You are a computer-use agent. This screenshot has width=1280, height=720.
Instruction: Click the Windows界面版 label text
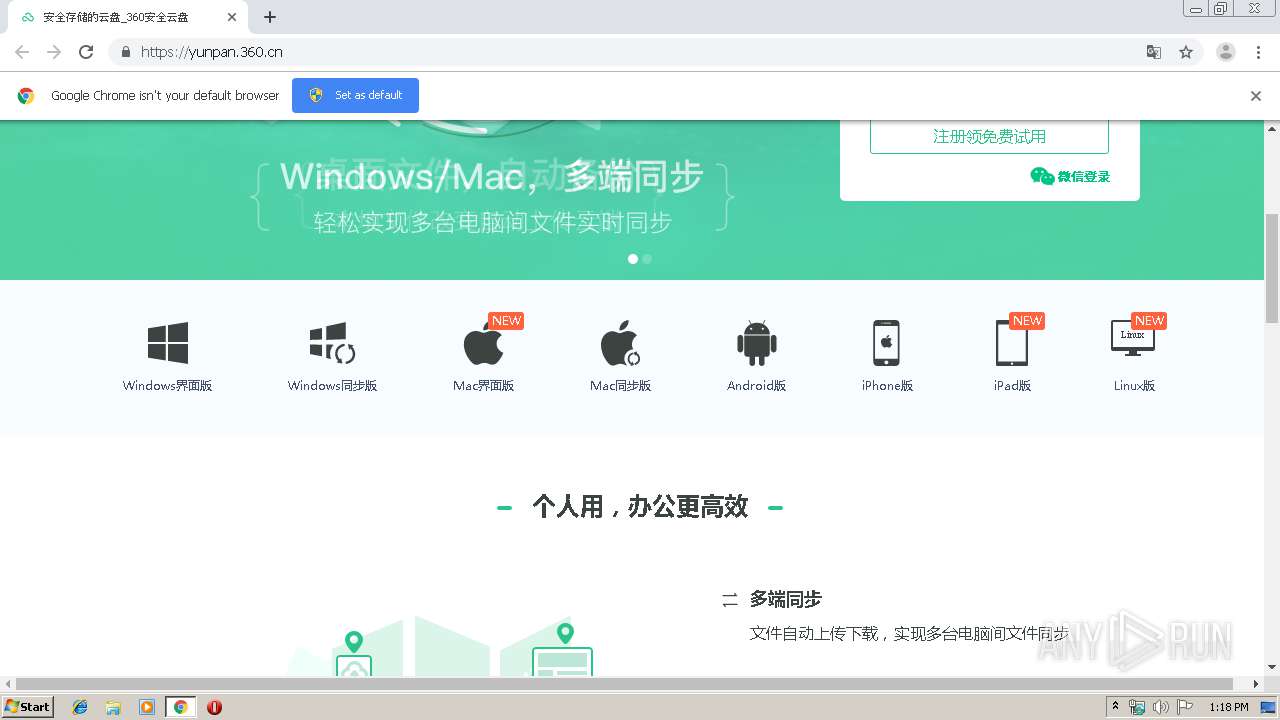168,386
